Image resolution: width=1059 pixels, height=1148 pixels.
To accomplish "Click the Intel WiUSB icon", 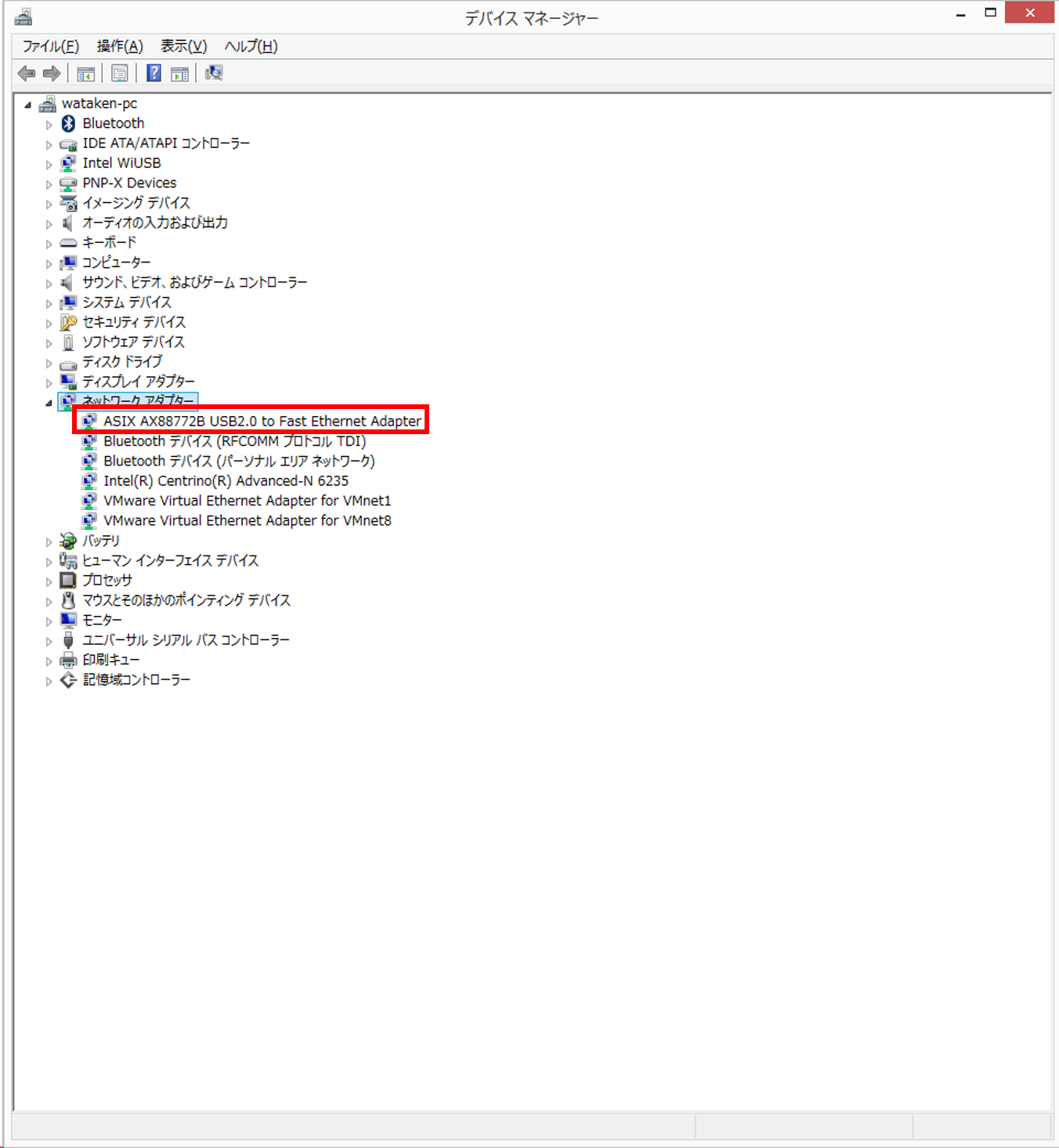I will [x=68, y=163].
